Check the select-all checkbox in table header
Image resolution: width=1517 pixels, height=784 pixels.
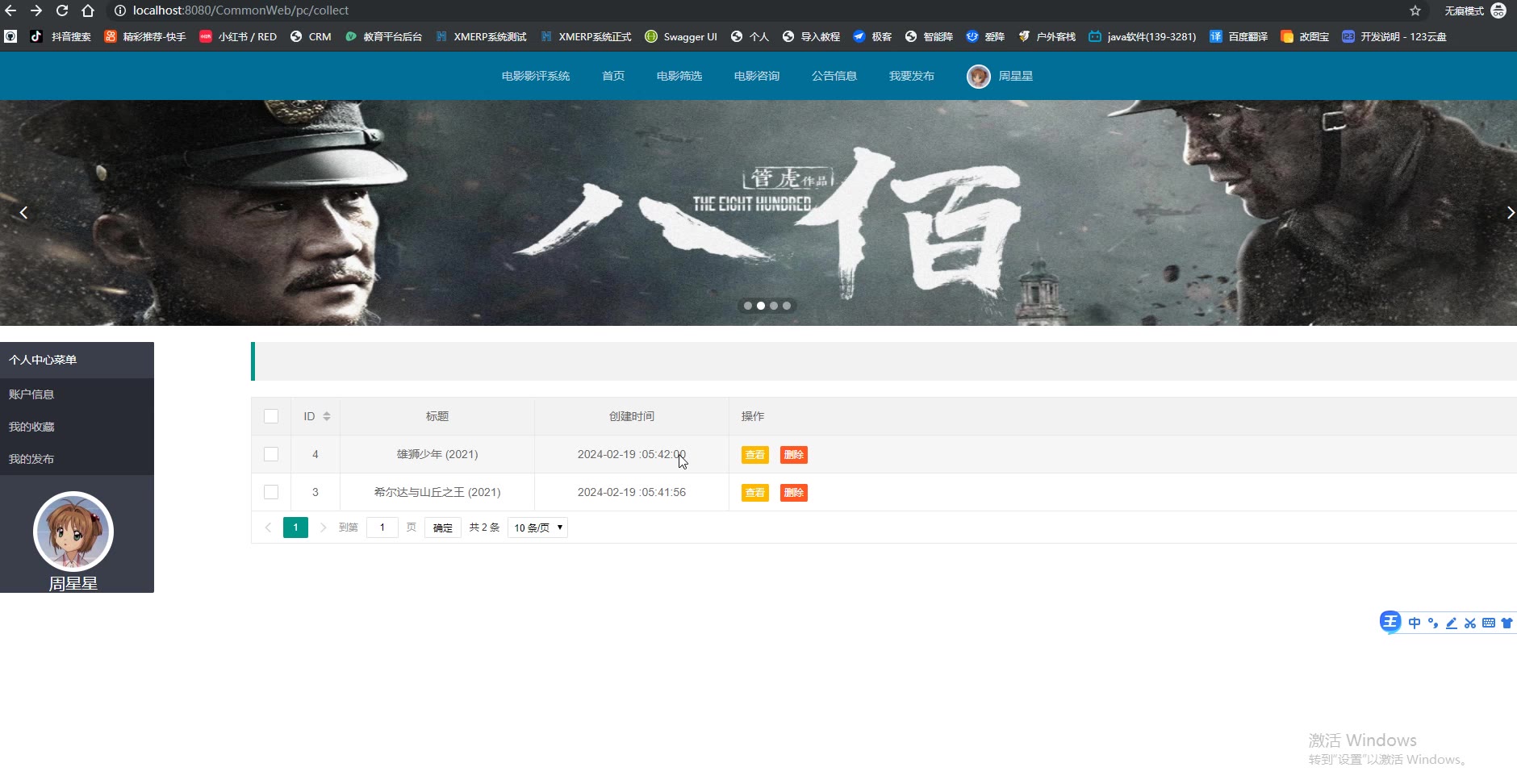(x=271, y=416)
